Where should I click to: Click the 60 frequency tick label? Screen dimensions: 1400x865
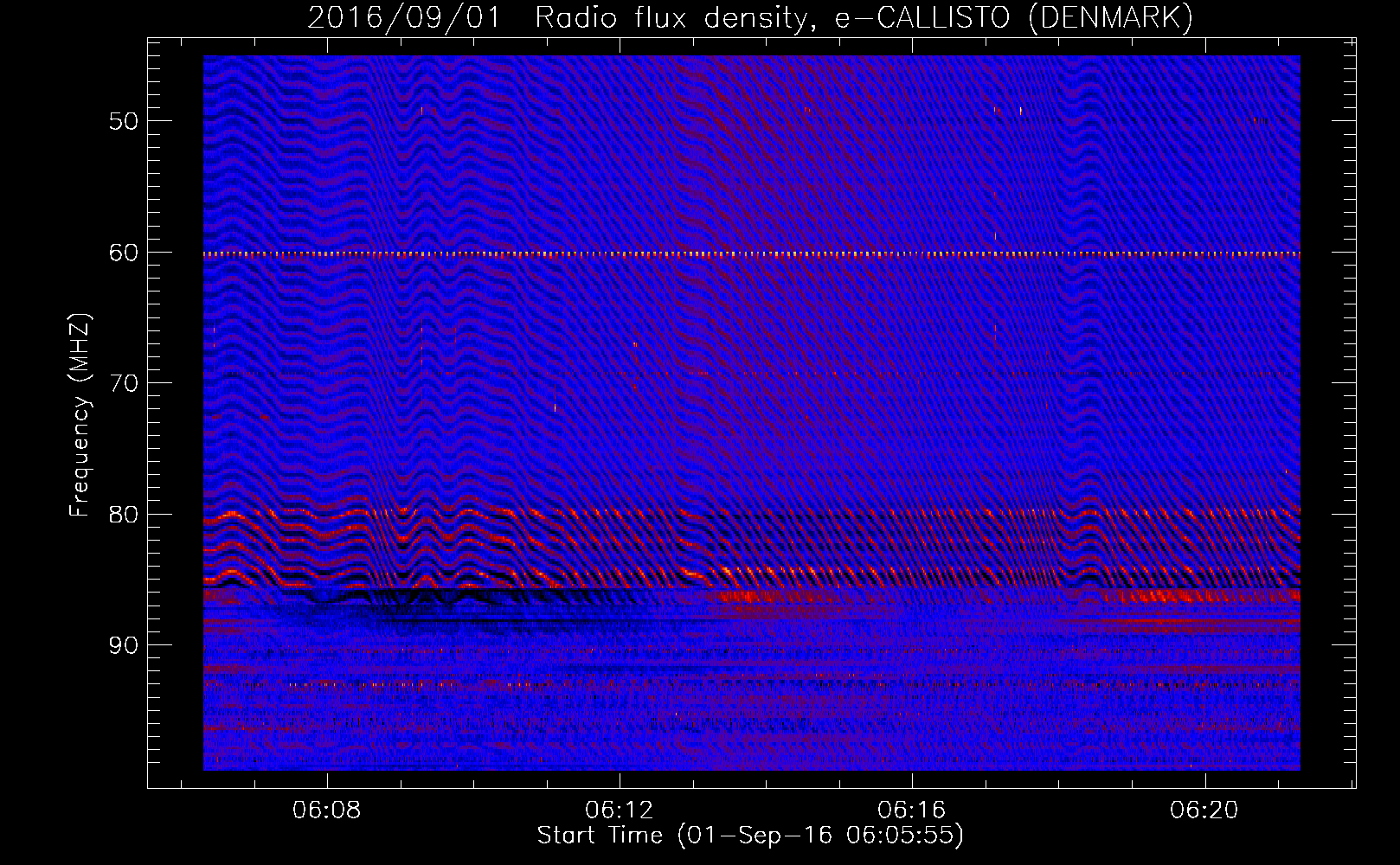click(x=124, y=253)
